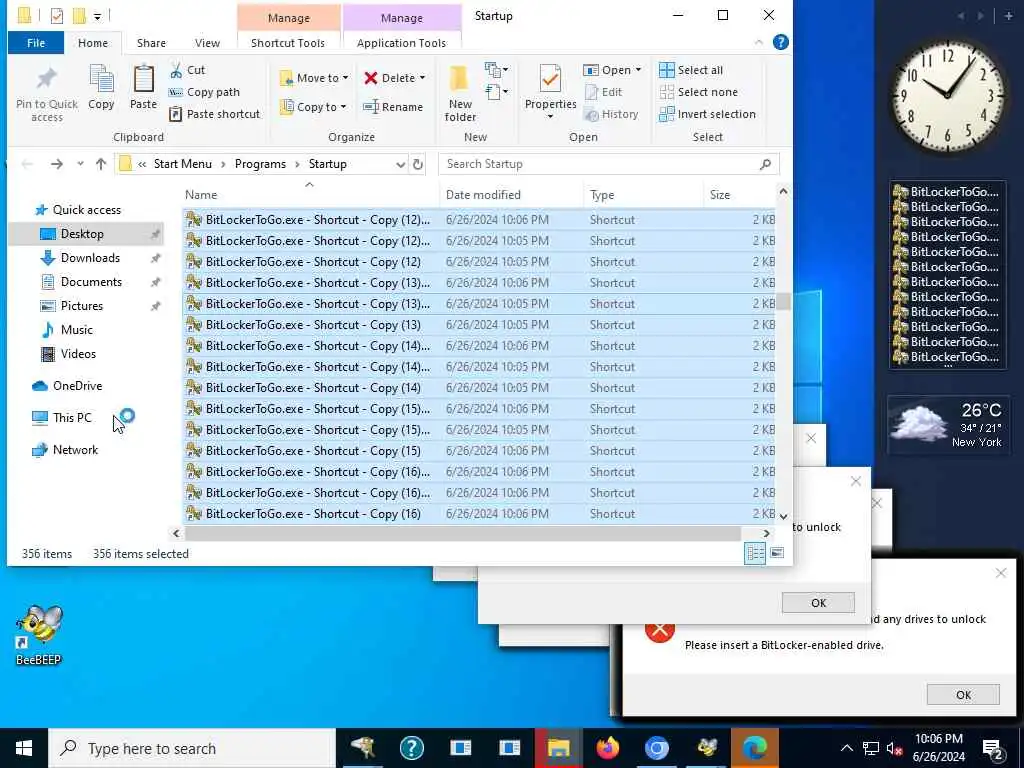Open Microsoft Edge from the taskbar
This screenshot has height=768, width=1024.
click(x=754, y=748)
